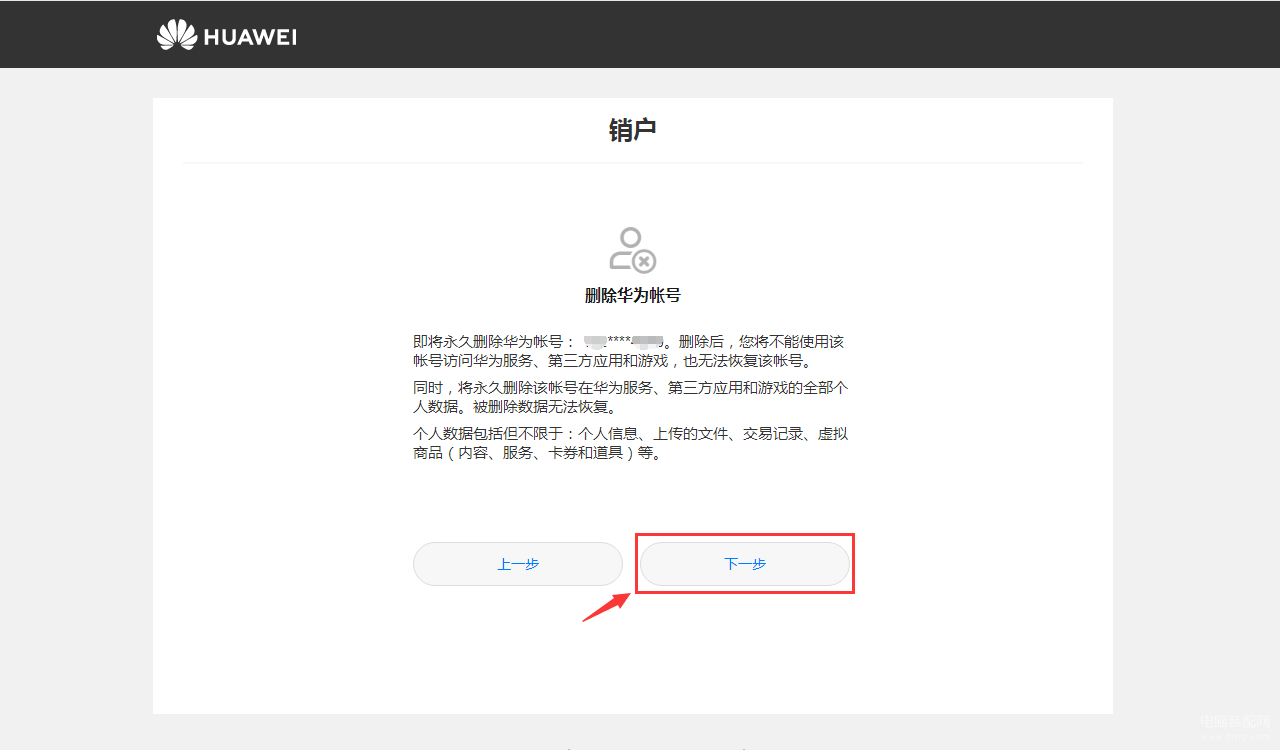Click the delete account user icon
This screenshot has height=750, width=1280.
point(633,250)
